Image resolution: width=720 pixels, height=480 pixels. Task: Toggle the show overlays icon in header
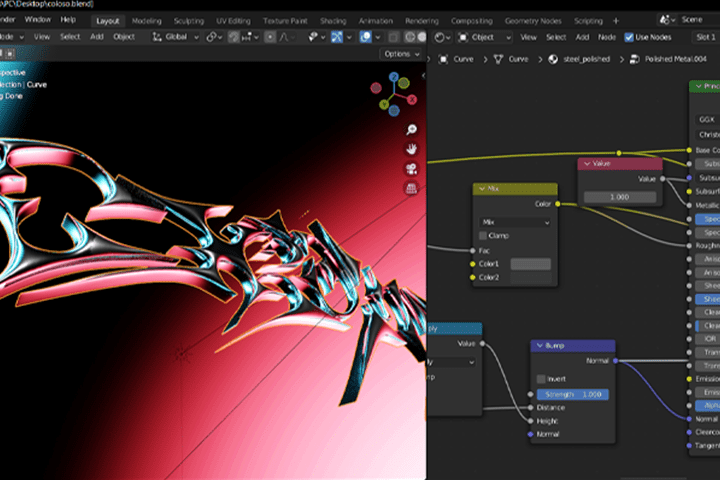click(x=366, y=37)
